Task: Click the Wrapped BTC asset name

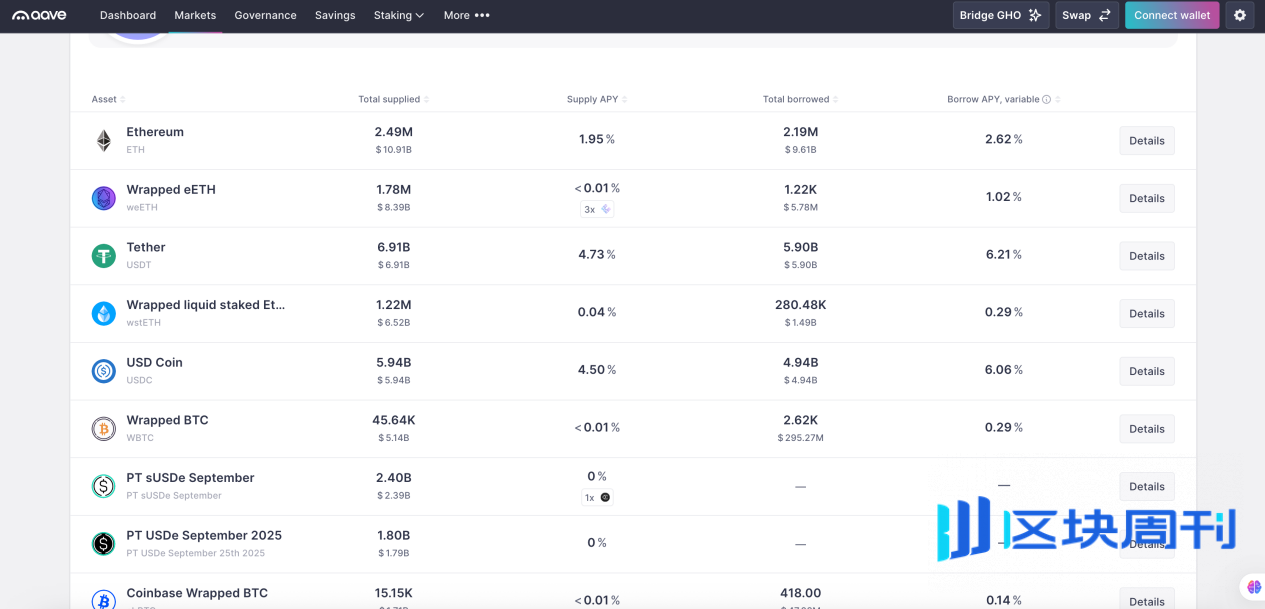Action: pyautogui.click(x=167, y=420)
